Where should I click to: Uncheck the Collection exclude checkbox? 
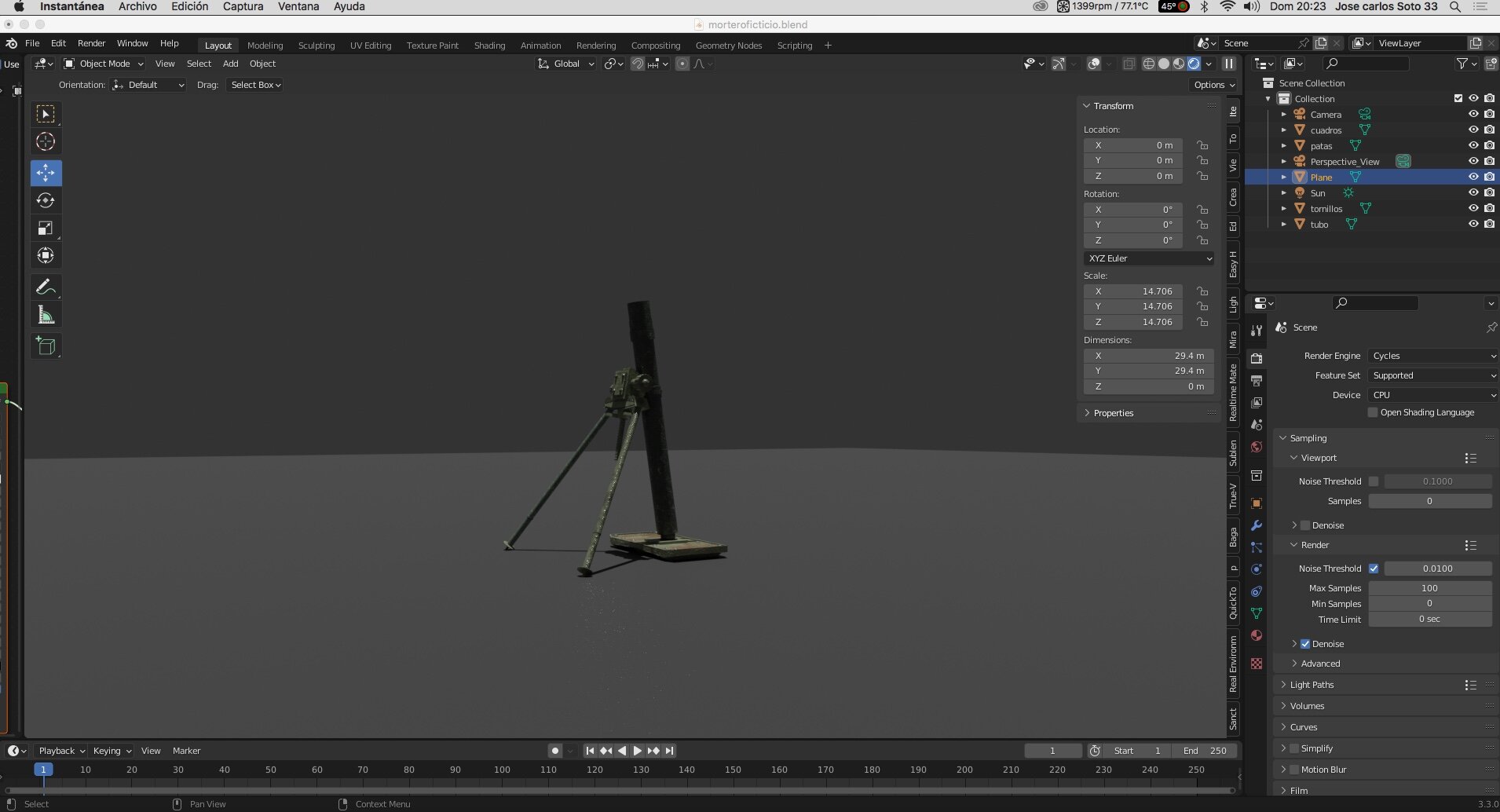pyautogui.click(x=1458, y=98)
